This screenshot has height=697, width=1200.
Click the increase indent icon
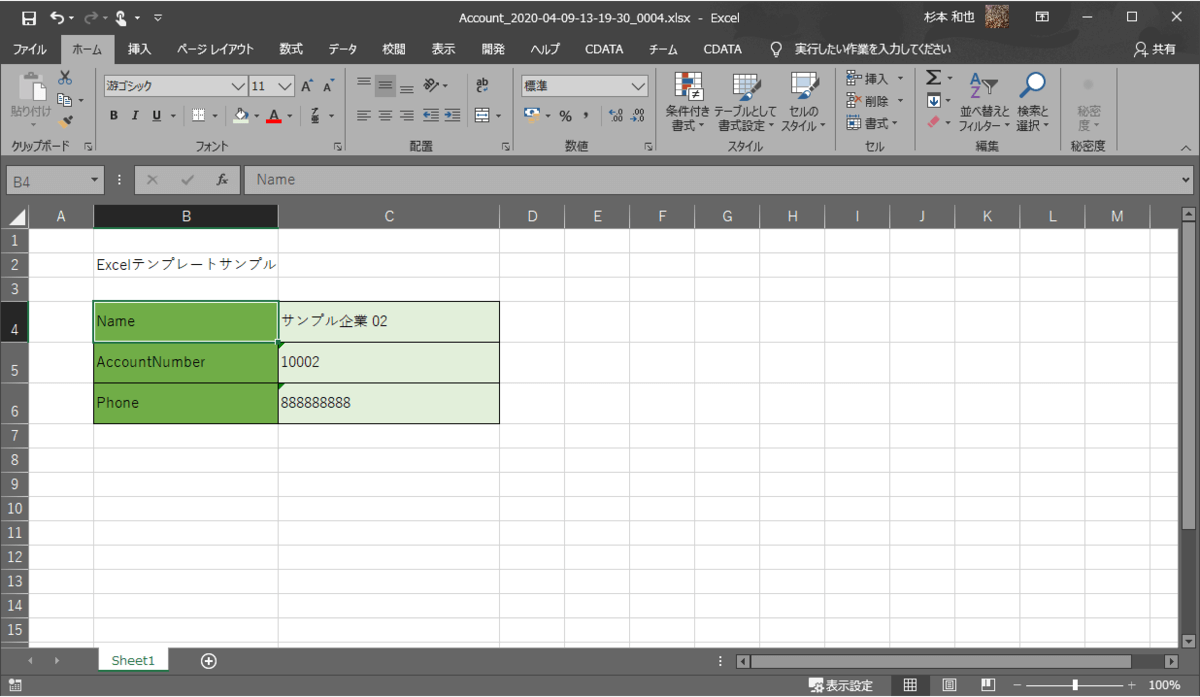tap(452, 116)
